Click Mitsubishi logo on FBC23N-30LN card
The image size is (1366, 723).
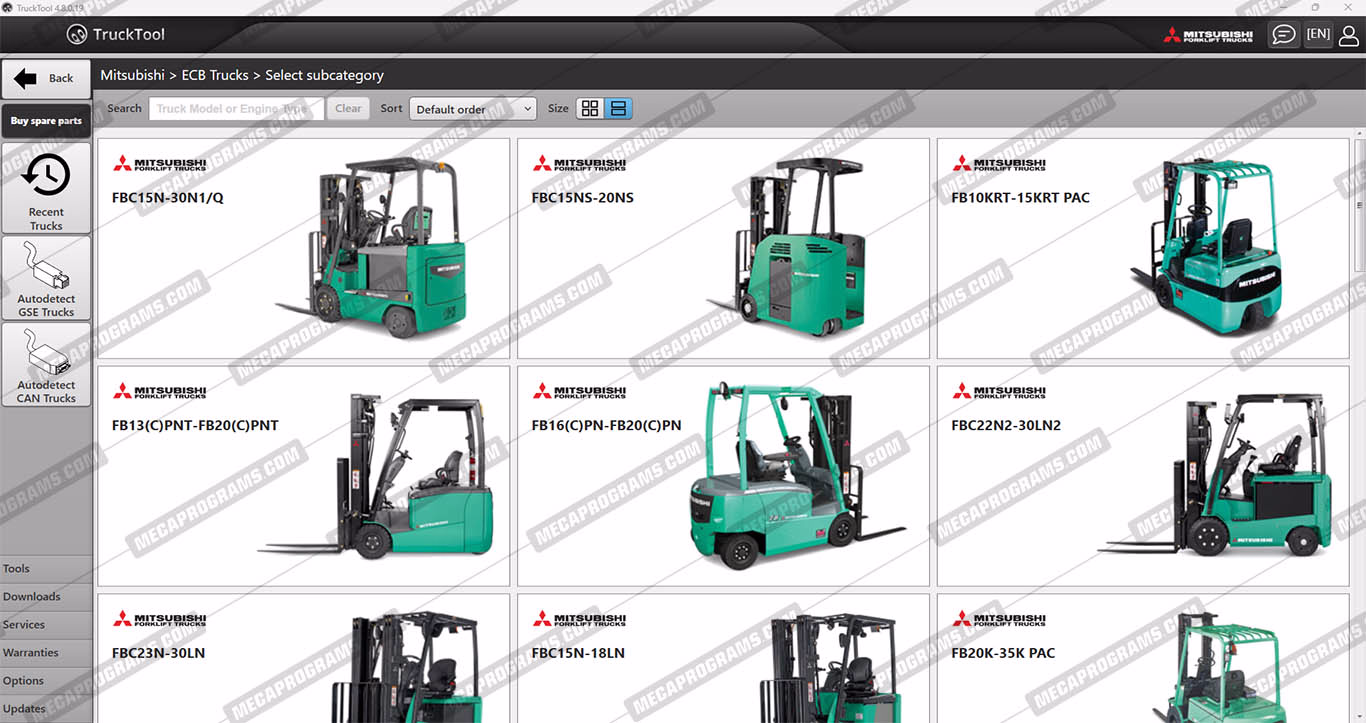pos(159,619)
